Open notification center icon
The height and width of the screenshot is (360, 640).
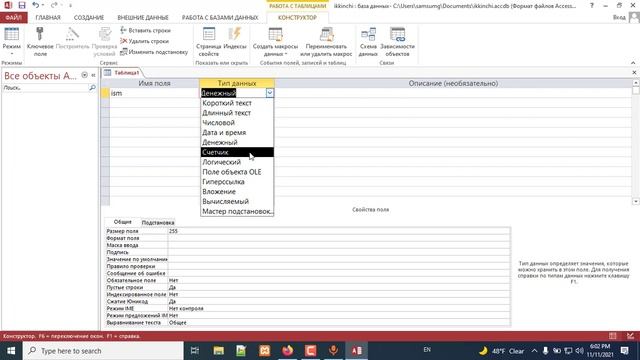(624, 351)
